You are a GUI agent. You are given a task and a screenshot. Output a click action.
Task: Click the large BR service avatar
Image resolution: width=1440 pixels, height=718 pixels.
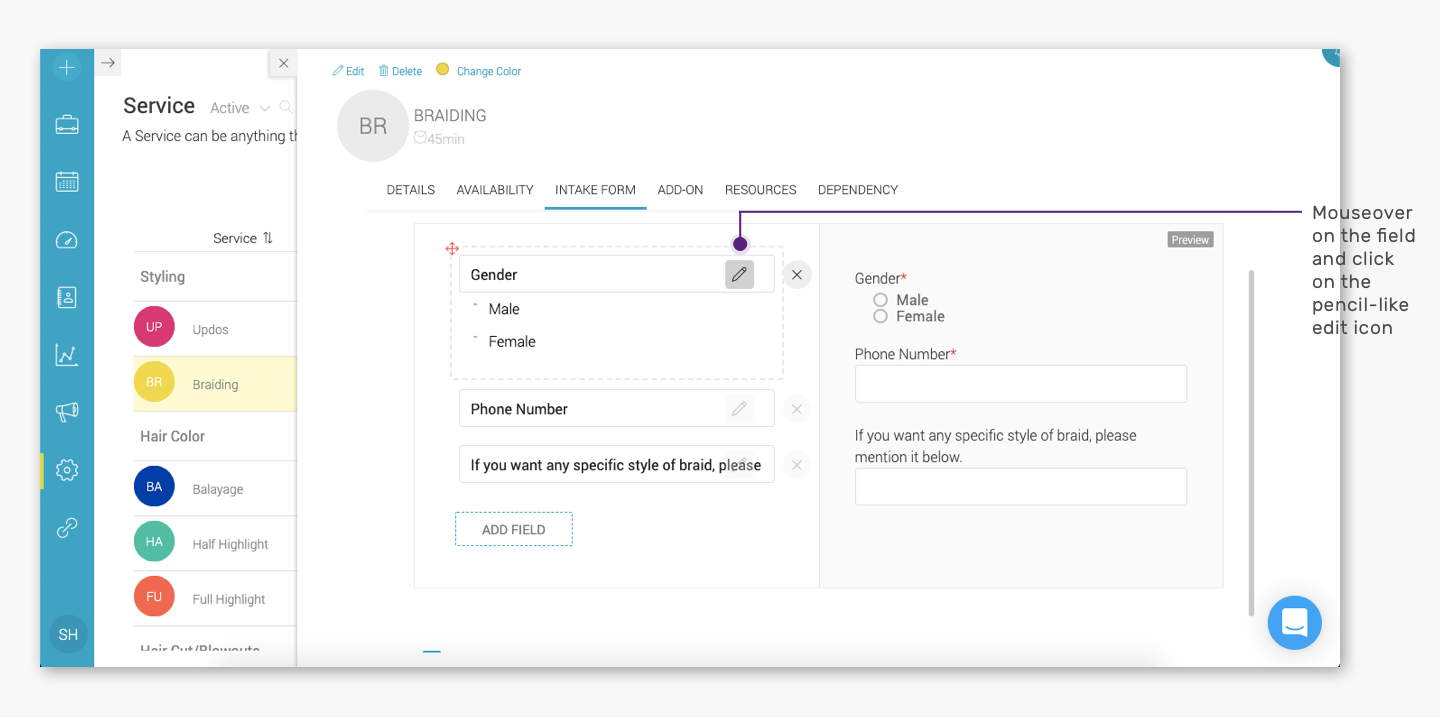373,126
